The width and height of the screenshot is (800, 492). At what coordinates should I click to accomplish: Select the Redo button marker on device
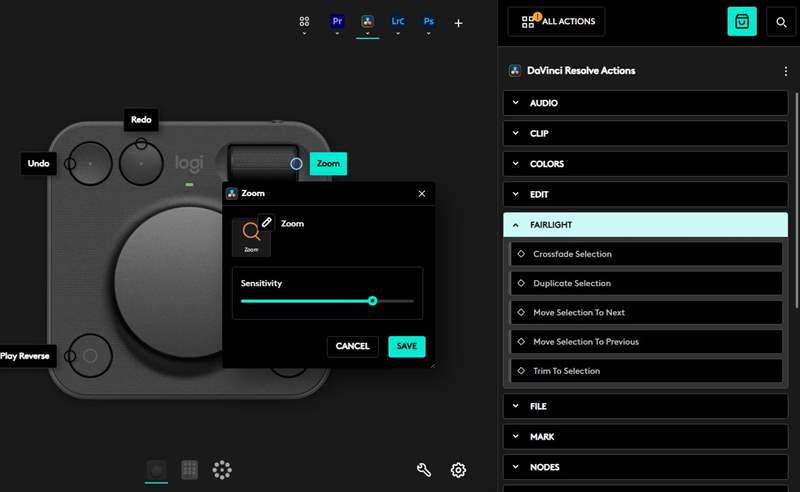(x=141, y=143)
